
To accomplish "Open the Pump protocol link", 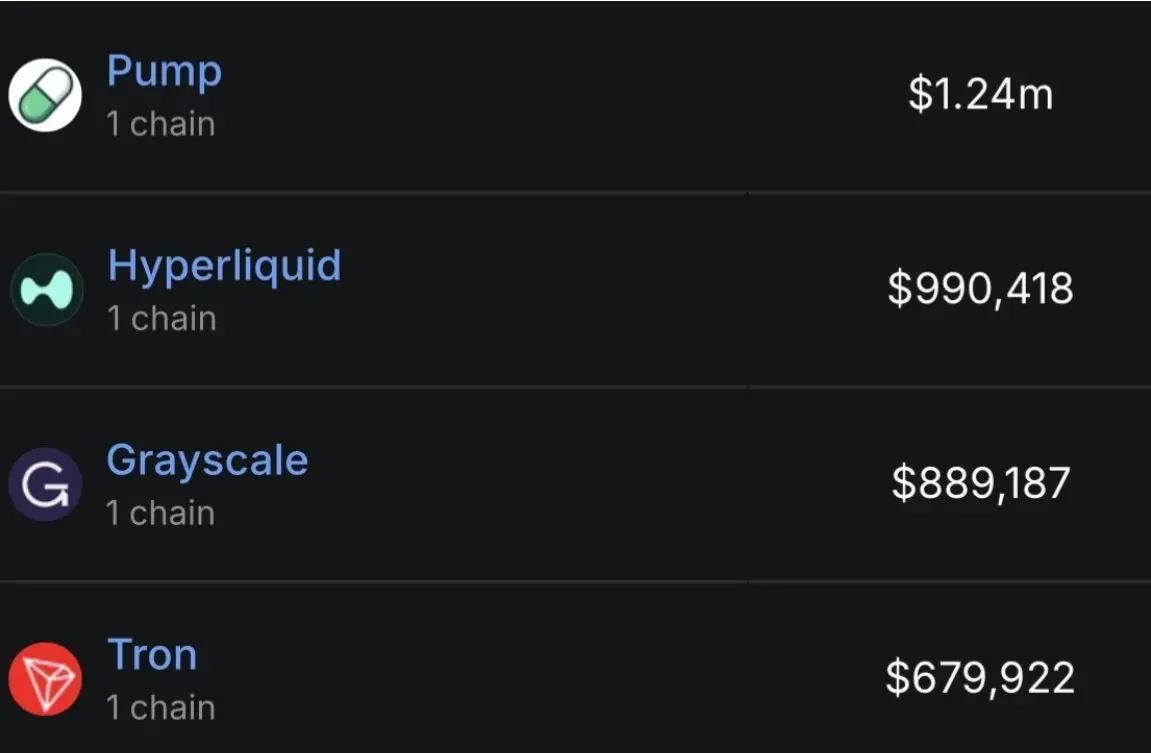I will (164, 72).
